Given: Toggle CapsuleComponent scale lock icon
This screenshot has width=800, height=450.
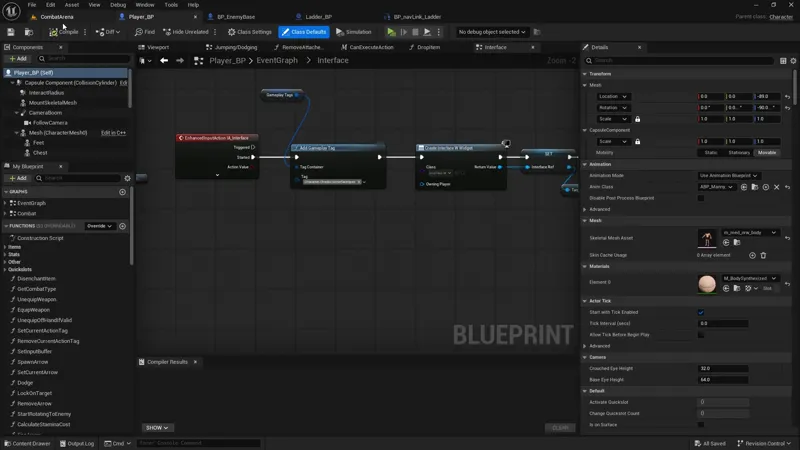Looking at the screenshot, I should click(637, 141).
